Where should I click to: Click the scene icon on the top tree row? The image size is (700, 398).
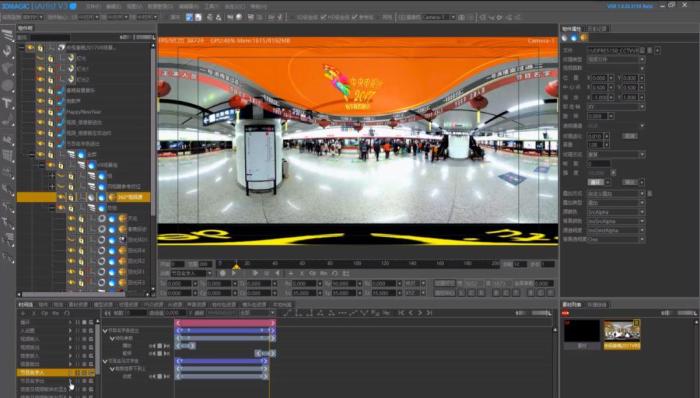pos(61,47)
